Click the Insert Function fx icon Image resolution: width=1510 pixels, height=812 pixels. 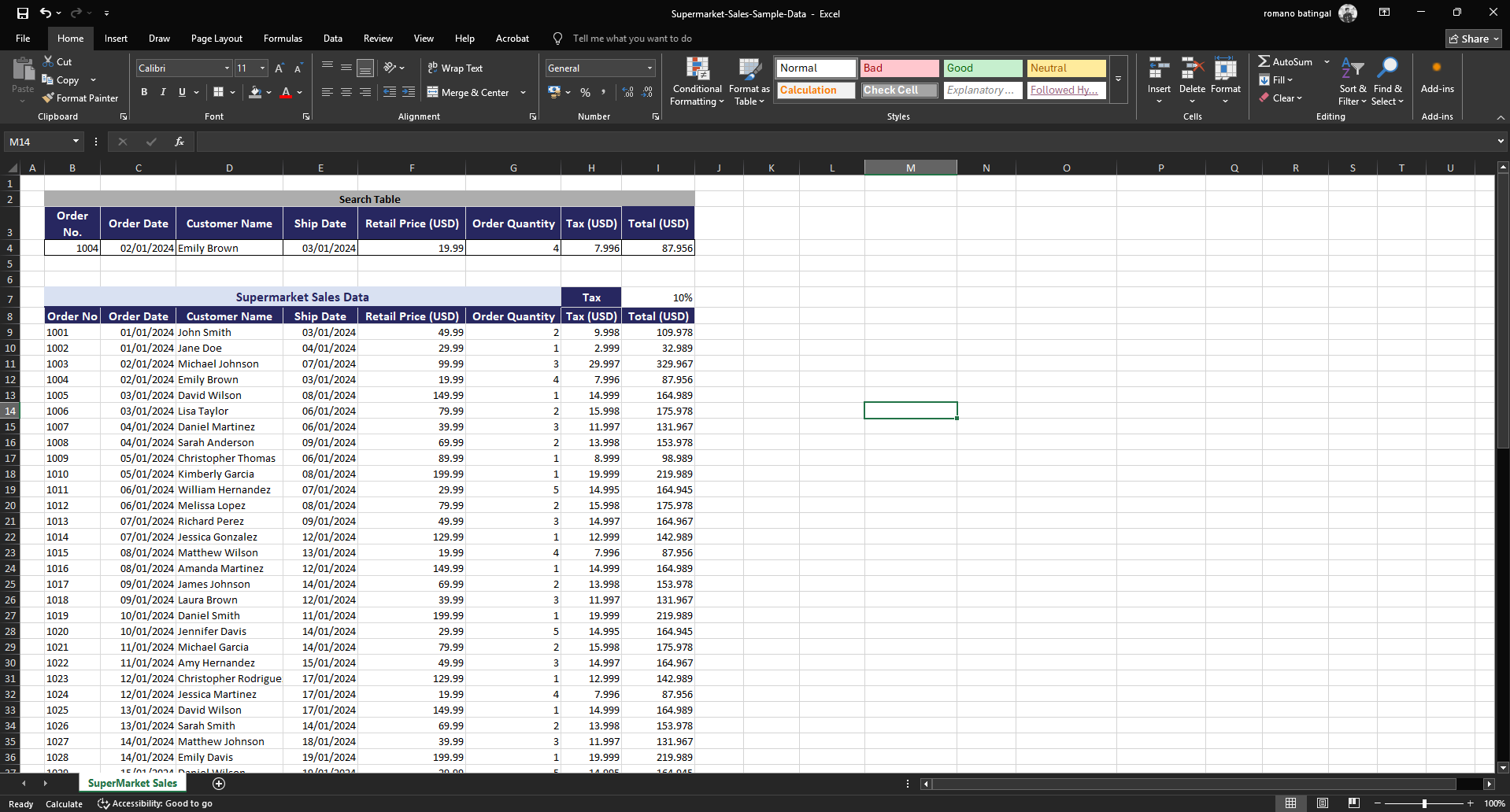(x=179, y=142)
